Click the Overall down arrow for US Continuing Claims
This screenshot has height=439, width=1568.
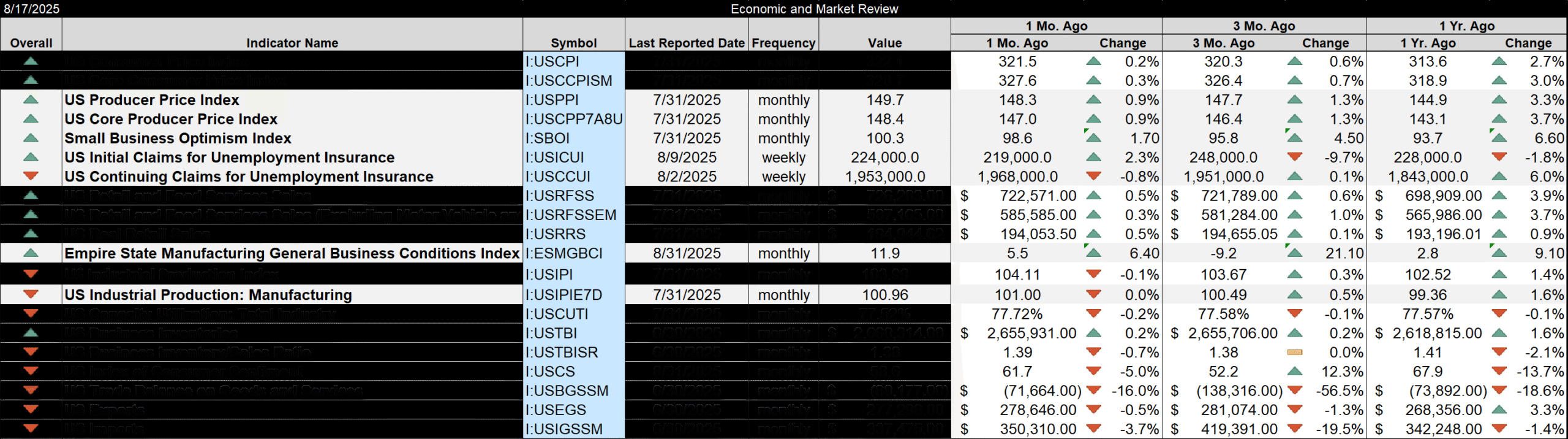[31, 177]
